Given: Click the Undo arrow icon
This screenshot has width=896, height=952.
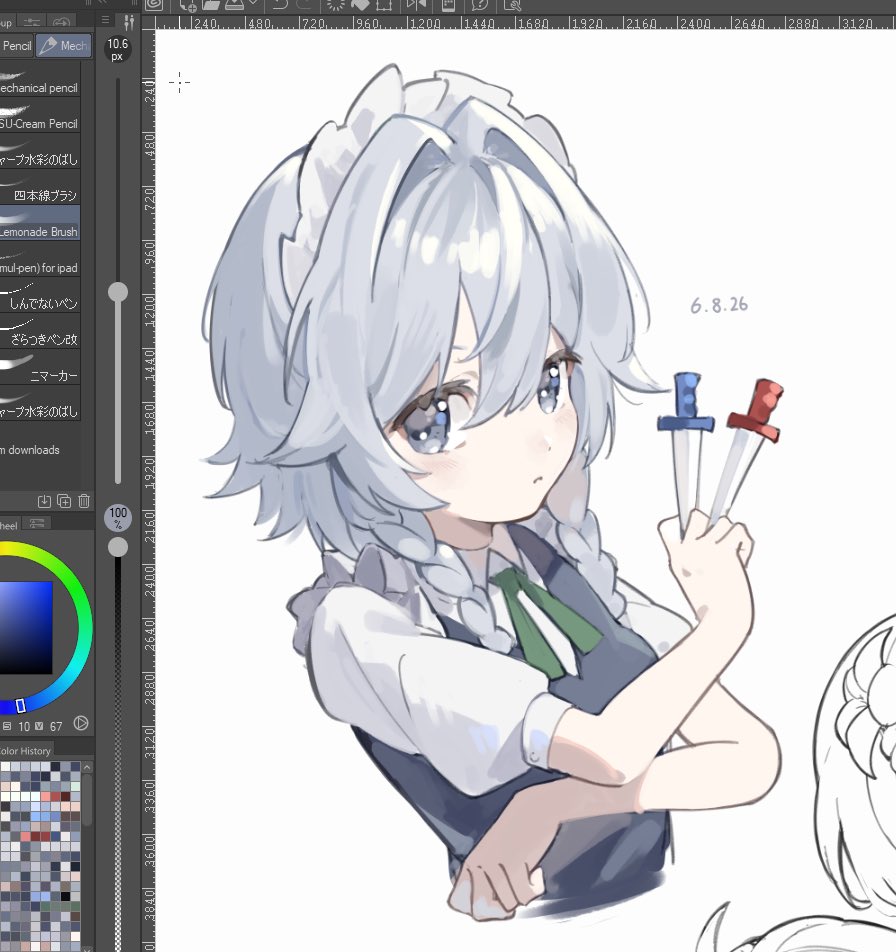Looking at the screenshot, I should tap(280, 5).
